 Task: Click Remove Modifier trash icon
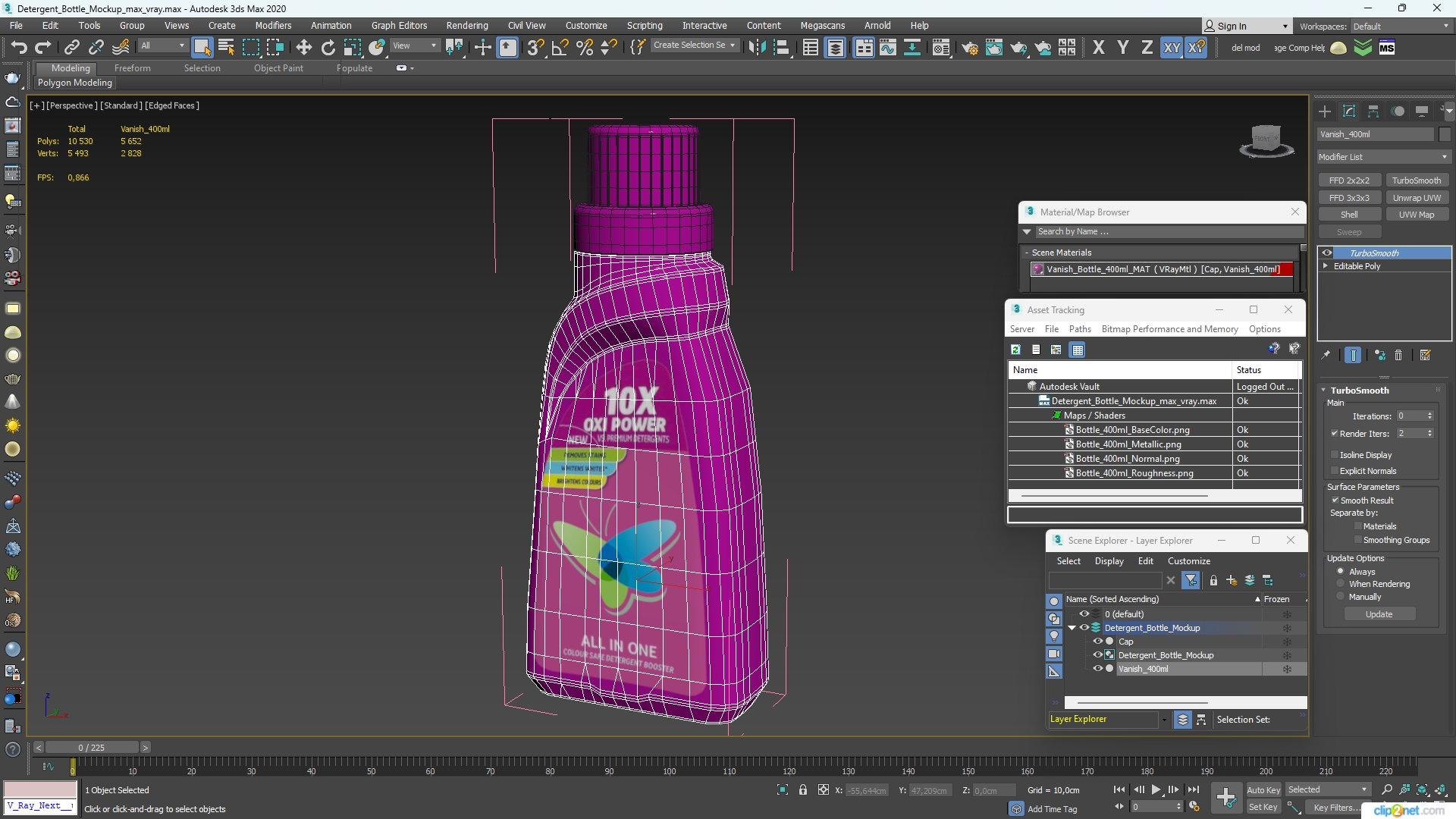click(x=1398, y=355)
